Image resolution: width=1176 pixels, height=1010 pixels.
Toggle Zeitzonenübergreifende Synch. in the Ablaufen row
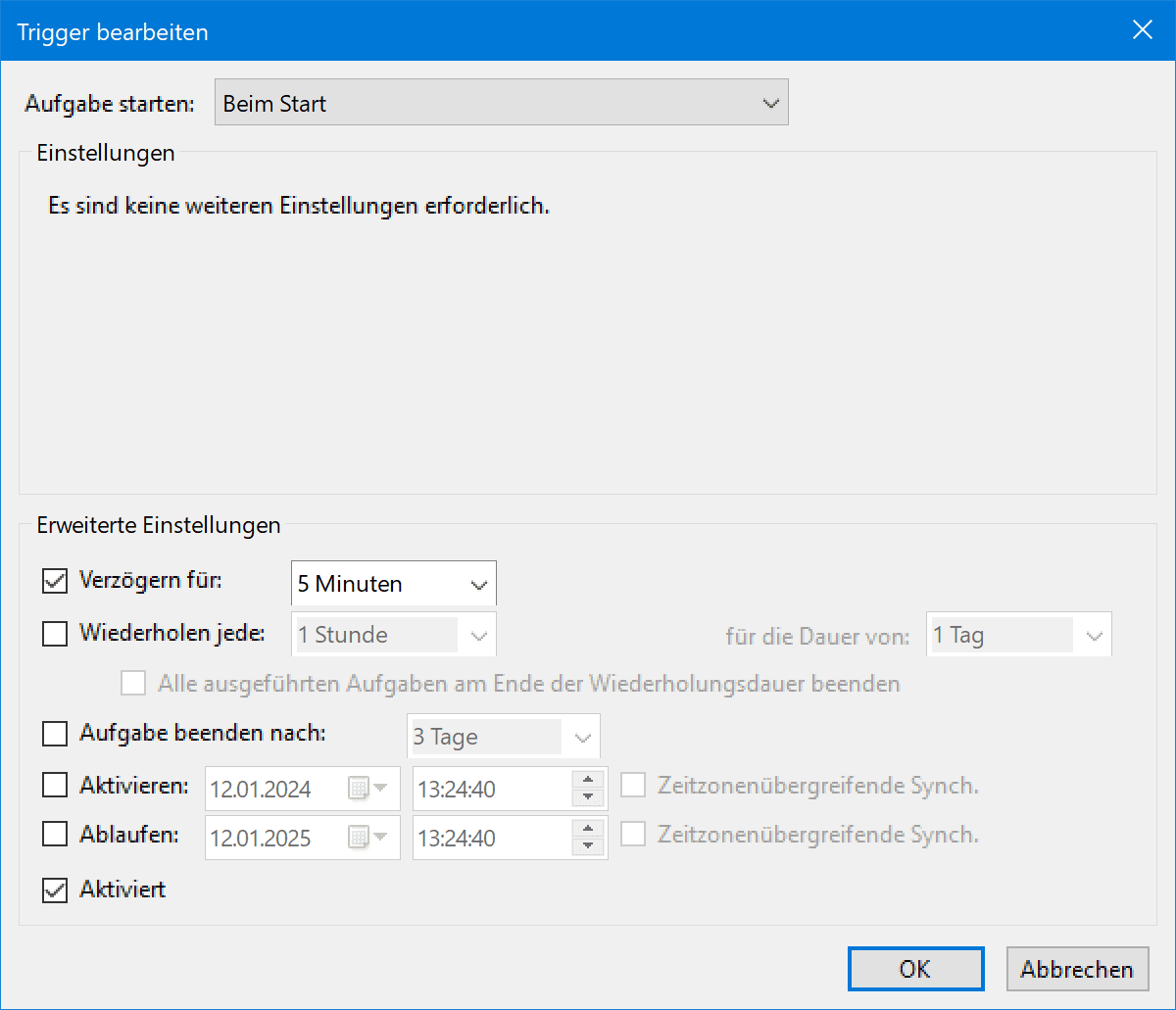634,835
